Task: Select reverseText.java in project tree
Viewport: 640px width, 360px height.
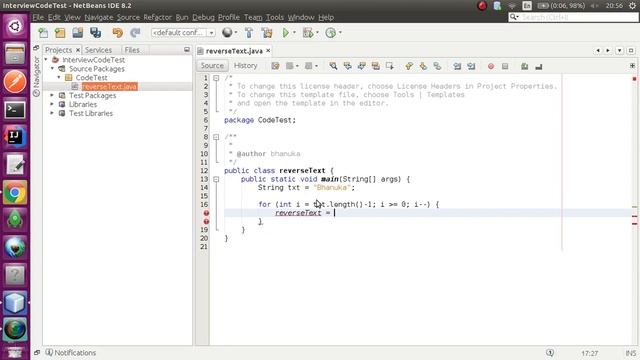Action: 109,87
